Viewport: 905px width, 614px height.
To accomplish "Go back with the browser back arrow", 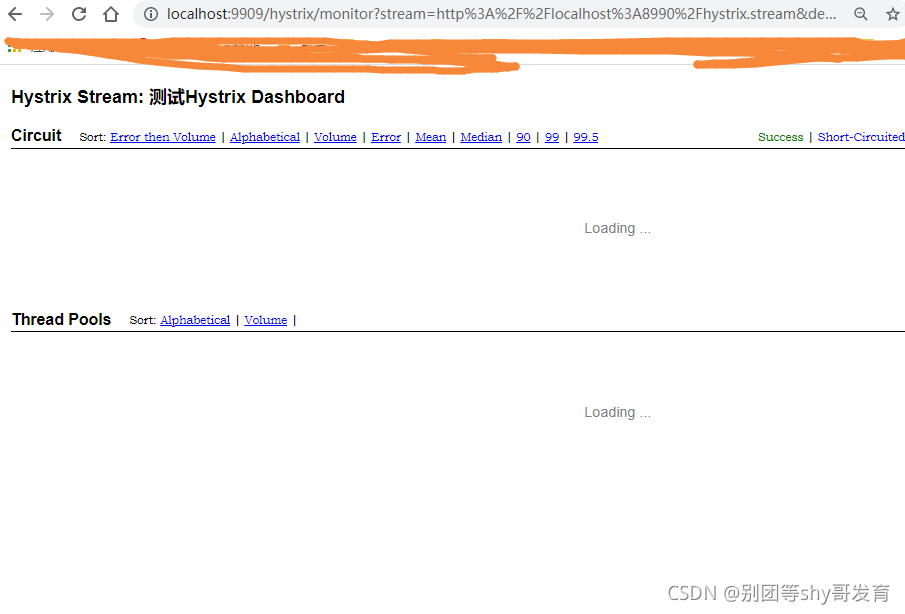I will (15, 14).
